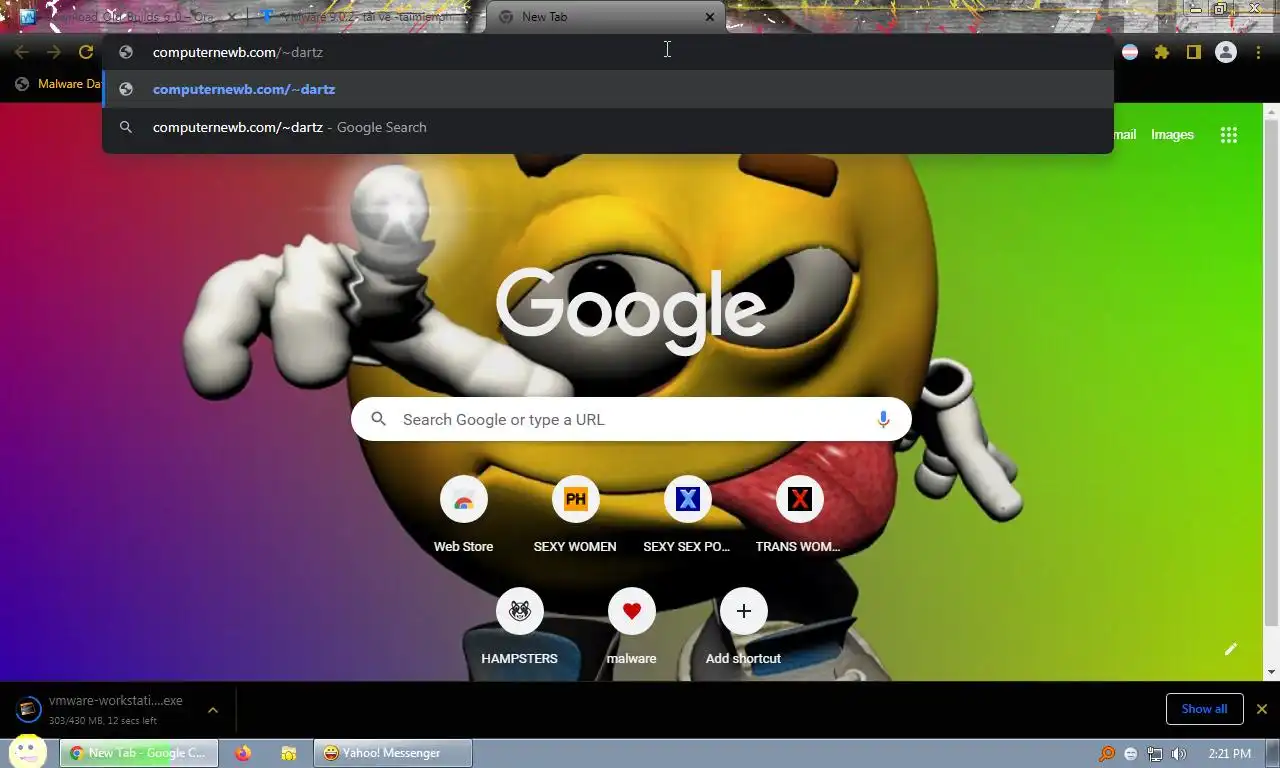
Task: Click the magnifier tray icon
Action: point(1107,754)
